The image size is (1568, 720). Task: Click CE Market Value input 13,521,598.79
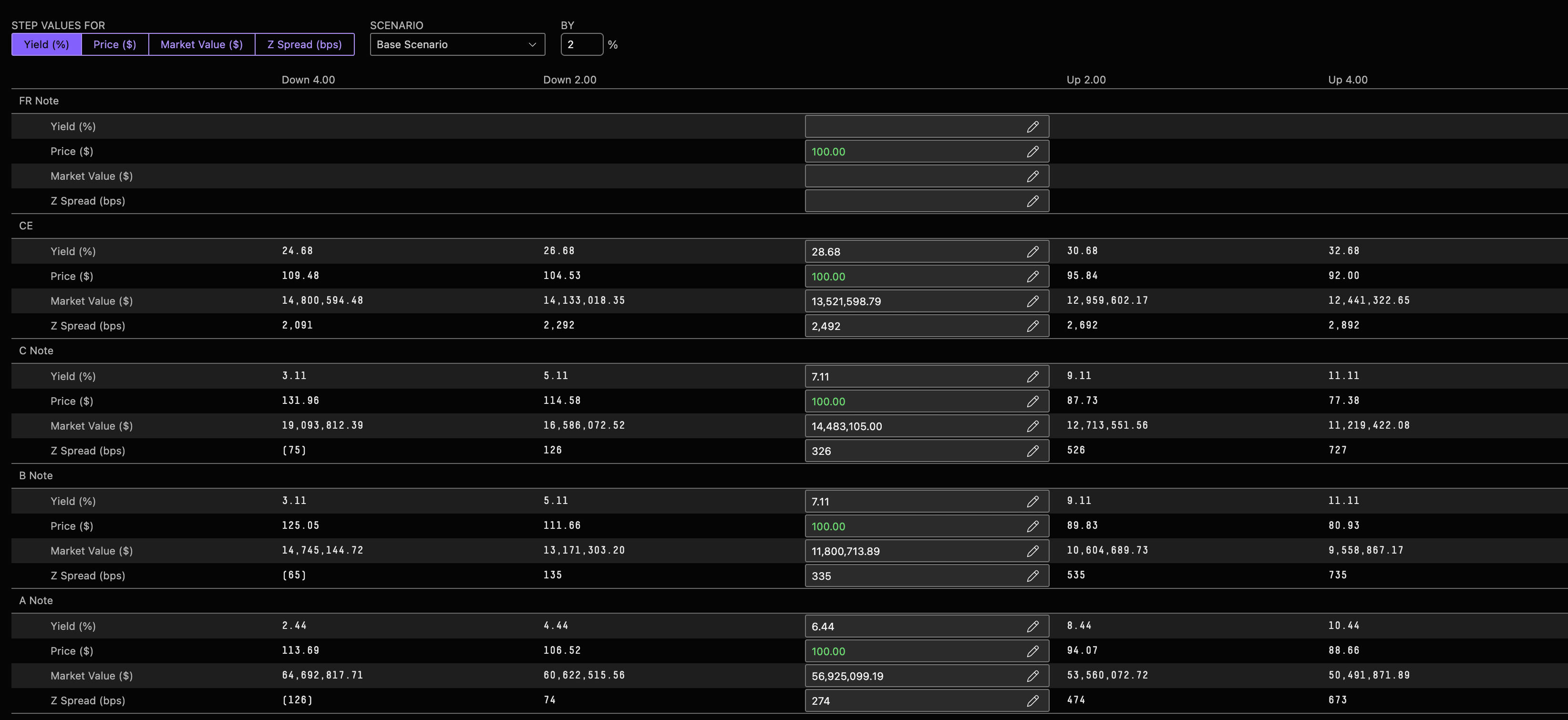(927, 301)
